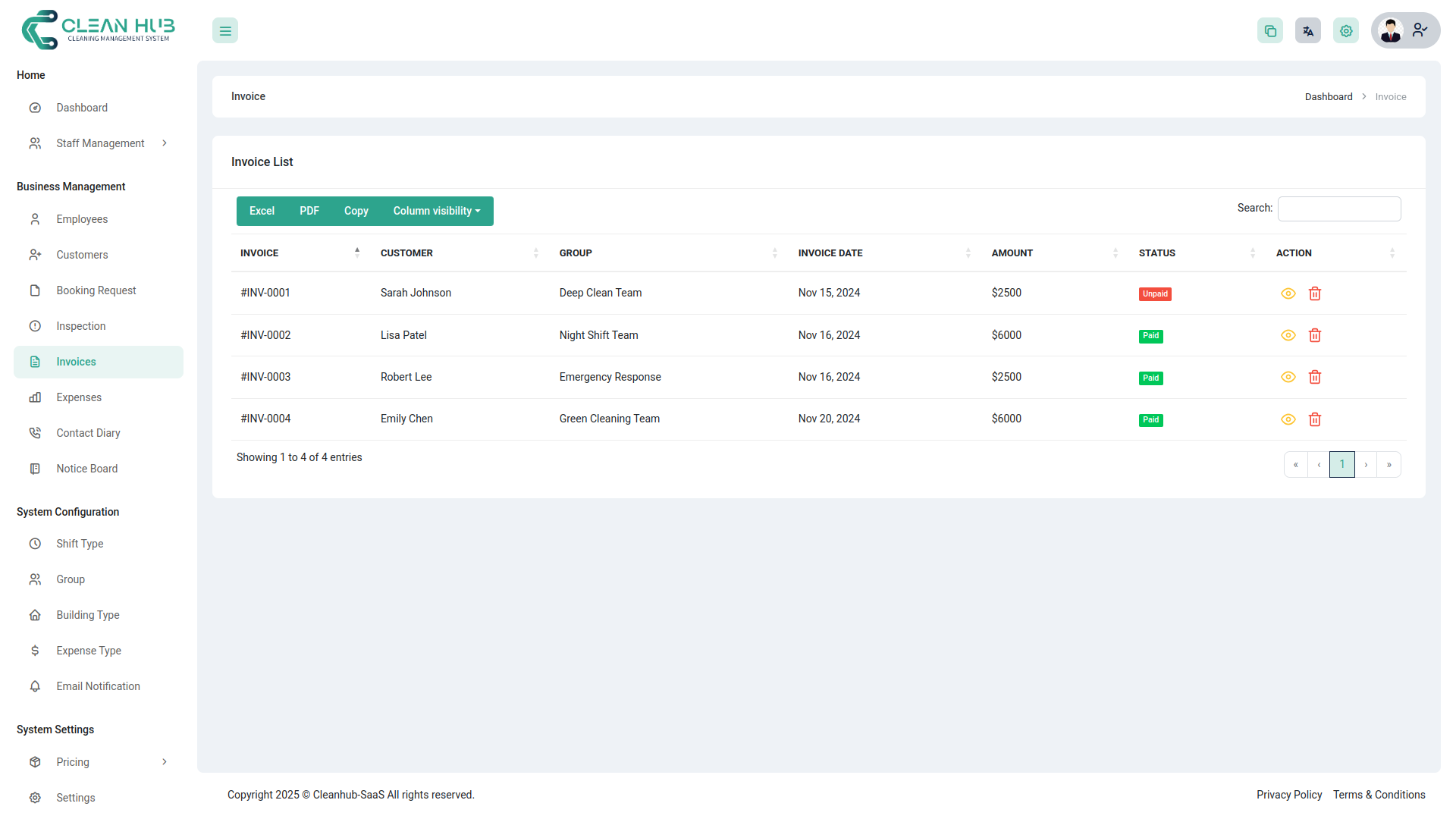Toggle the sidebar with hamburger button
Image resolution: width=1456 pixels, height=819 pixels.
224,30
